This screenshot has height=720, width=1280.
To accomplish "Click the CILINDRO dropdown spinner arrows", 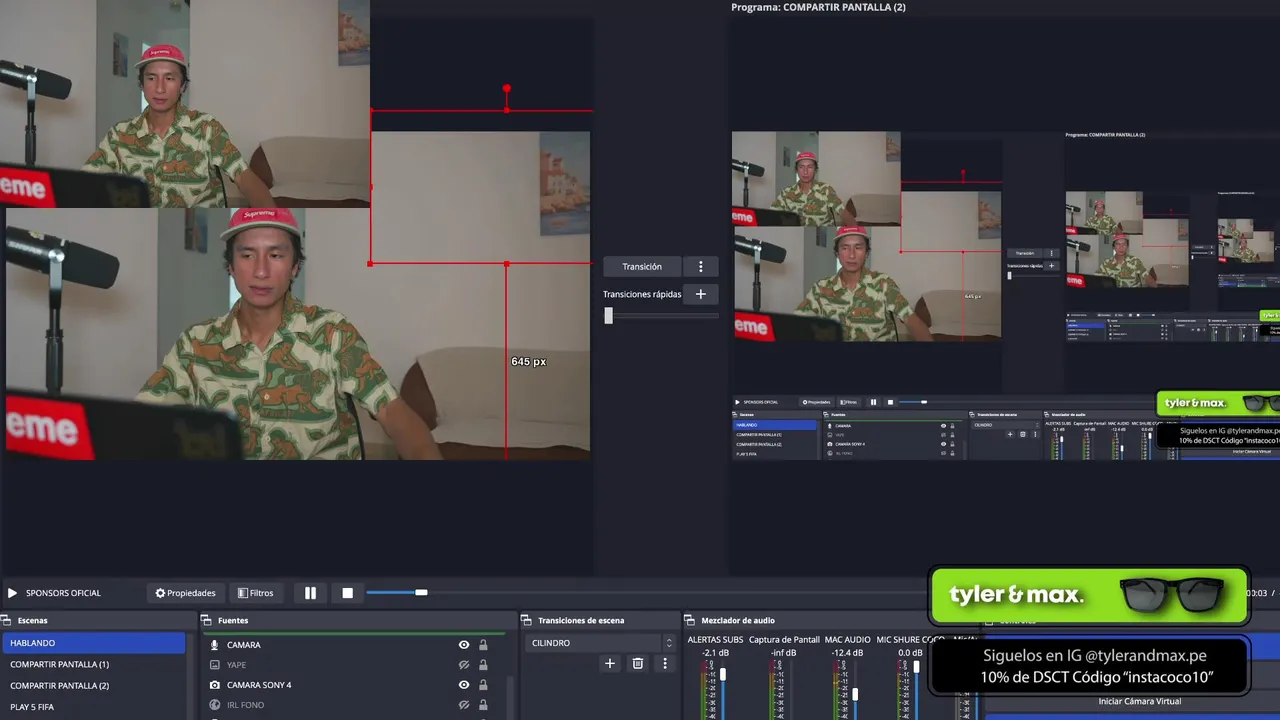I will click(x=669, y=643).
